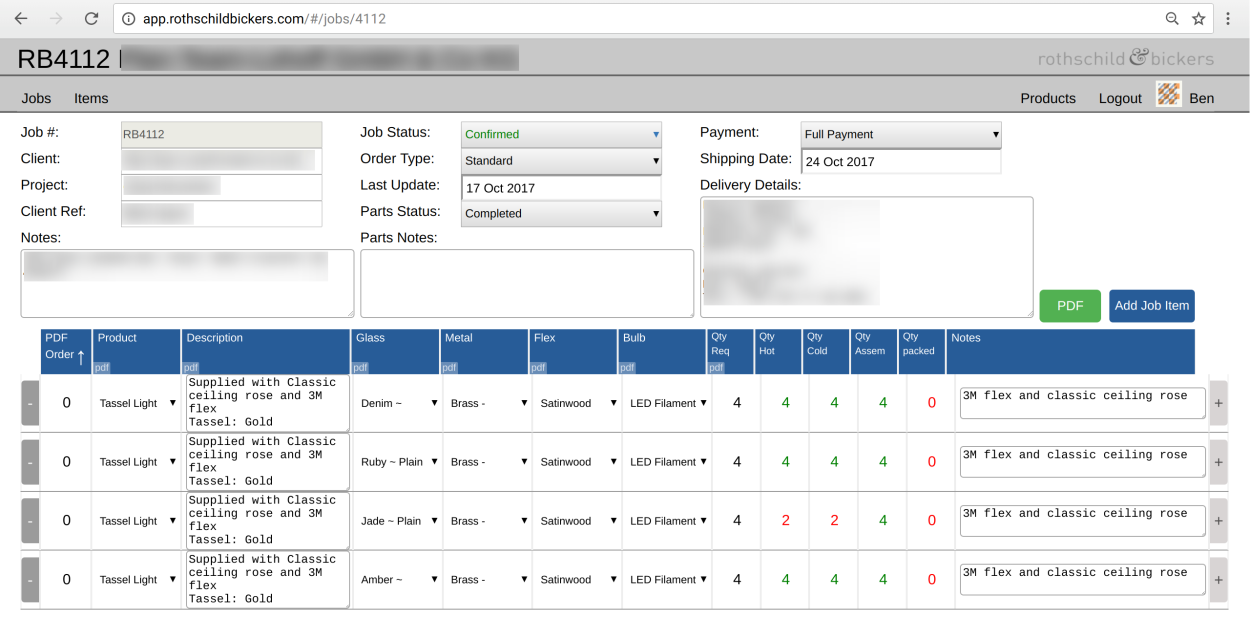
Task: Click Ben's user avatar icon
Action: (x=1168, y=95)
